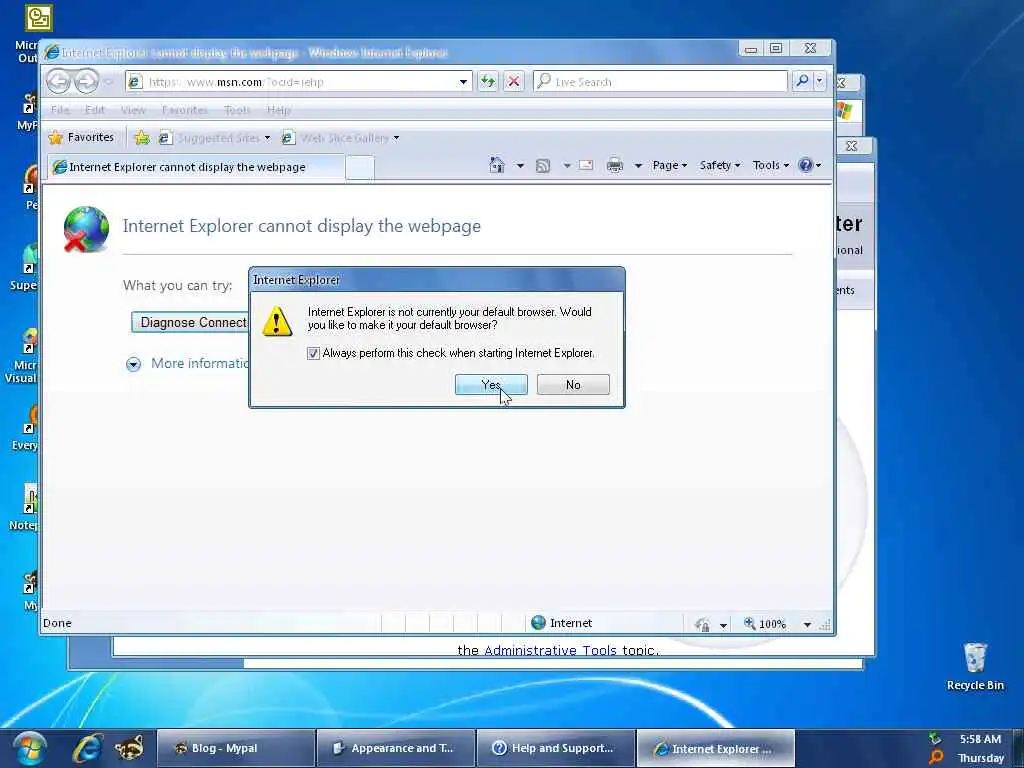The height and width of the screenshot is (768, 1024).
Task: Click the taskbar clock showing 5:58 AM
Action: [980, 739]
